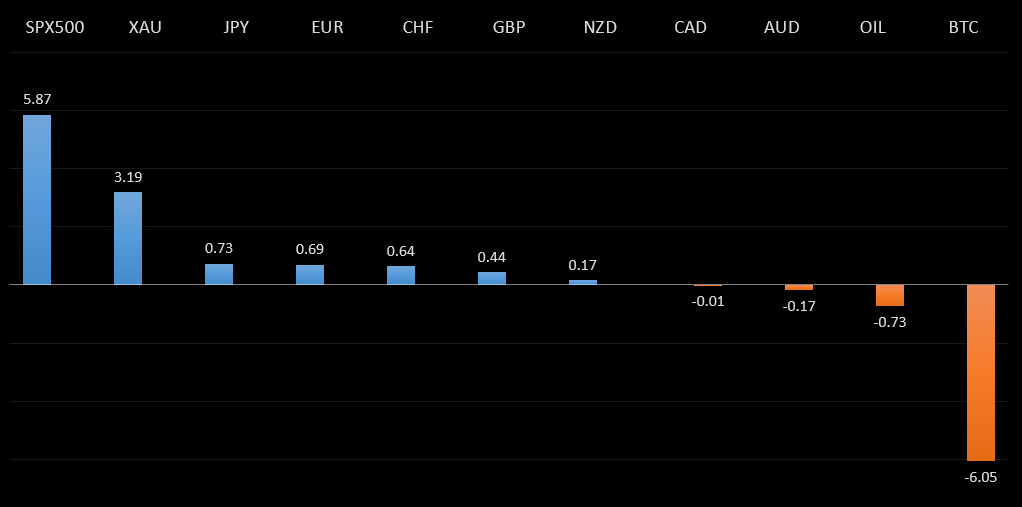Select the CAD header label
This screenshot has height=507, width=1022.
691,28
